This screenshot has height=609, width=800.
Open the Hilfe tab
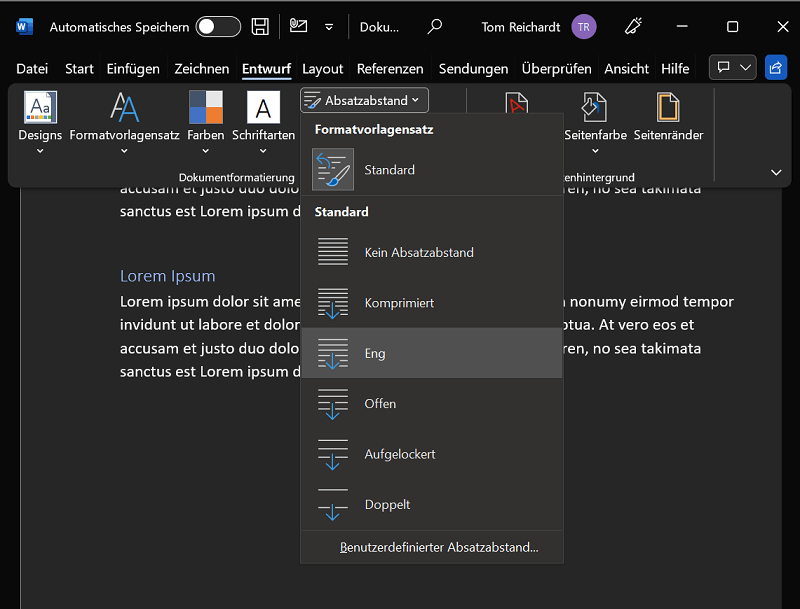tap(675, 68)
